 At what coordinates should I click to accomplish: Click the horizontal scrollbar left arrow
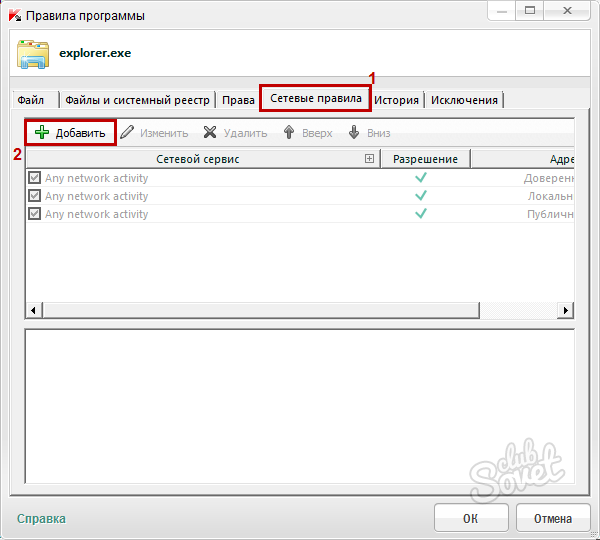pos(33,311)
